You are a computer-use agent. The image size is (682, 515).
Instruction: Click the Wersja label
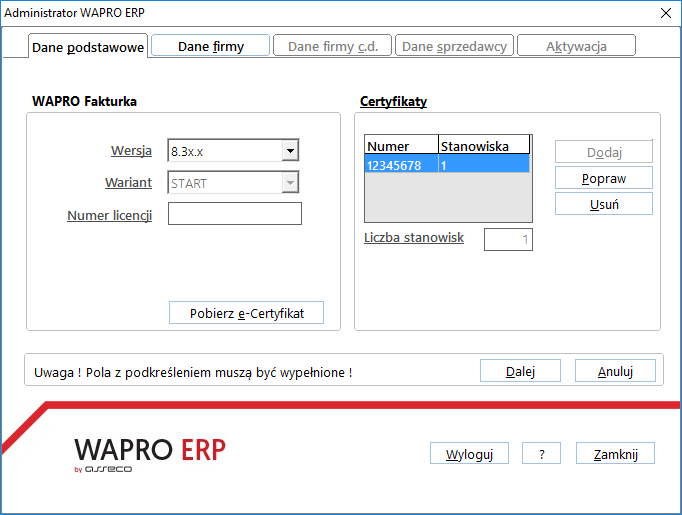pyautogui.click(x=131, y=150)
